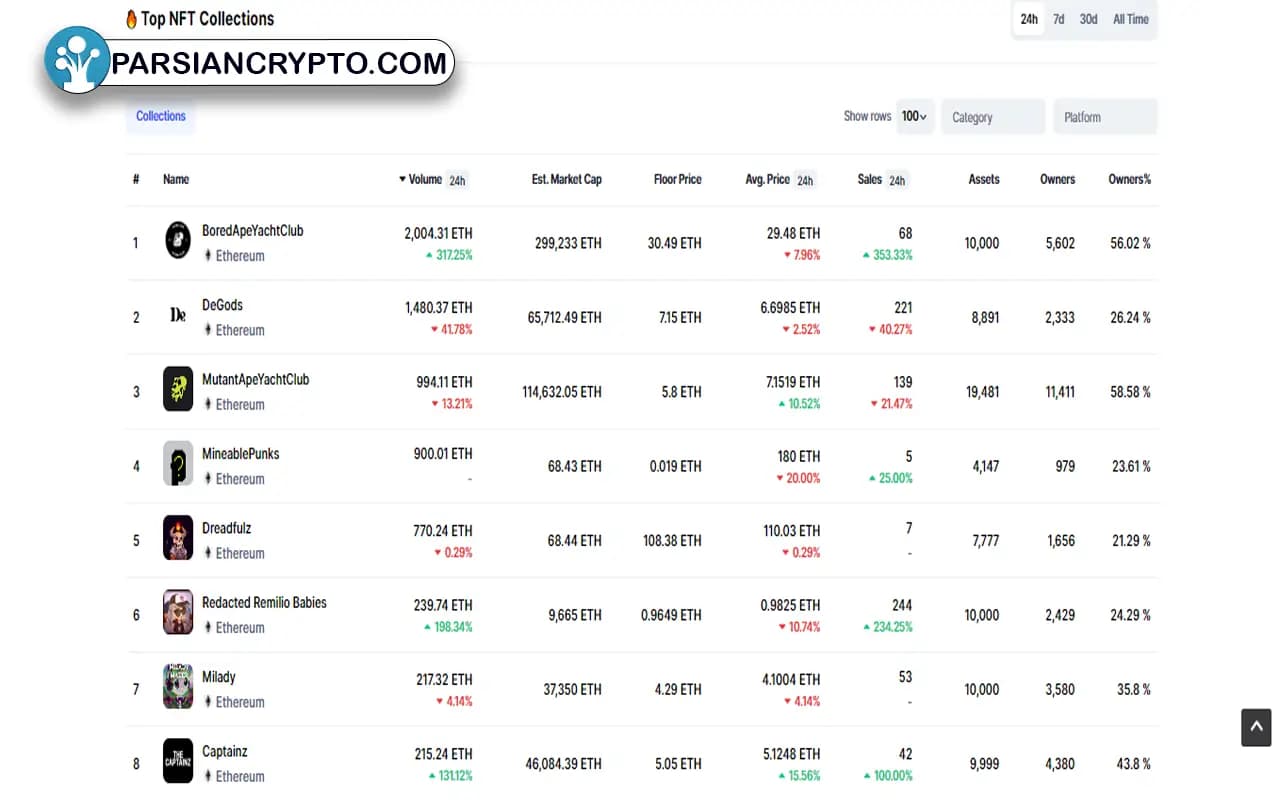Open the Show rows 100 dropdown
1280x800 pixels.
coord(915,116)
